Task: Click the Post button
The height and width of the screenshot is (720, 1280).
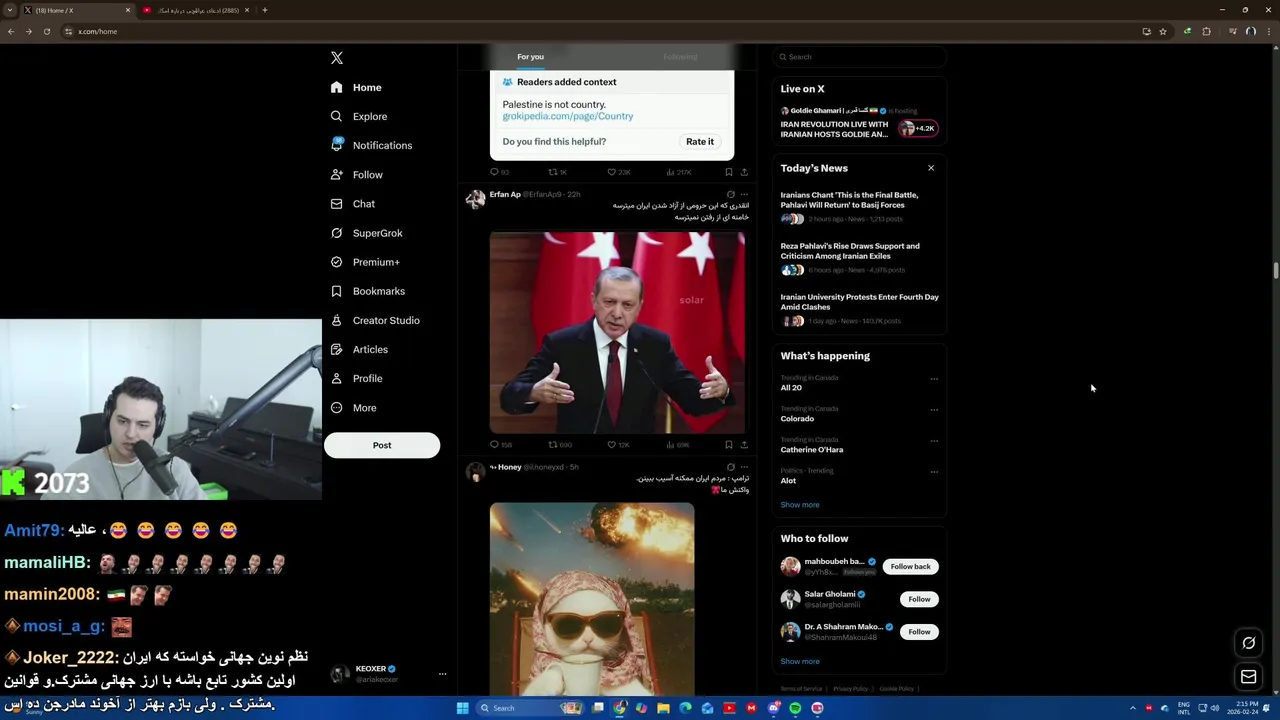Action: point(382,445)
